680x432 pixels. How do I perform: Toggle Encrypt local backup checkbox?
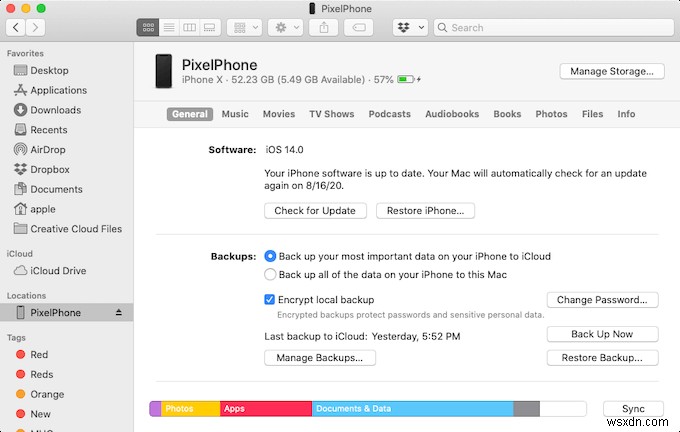point(269,300)
